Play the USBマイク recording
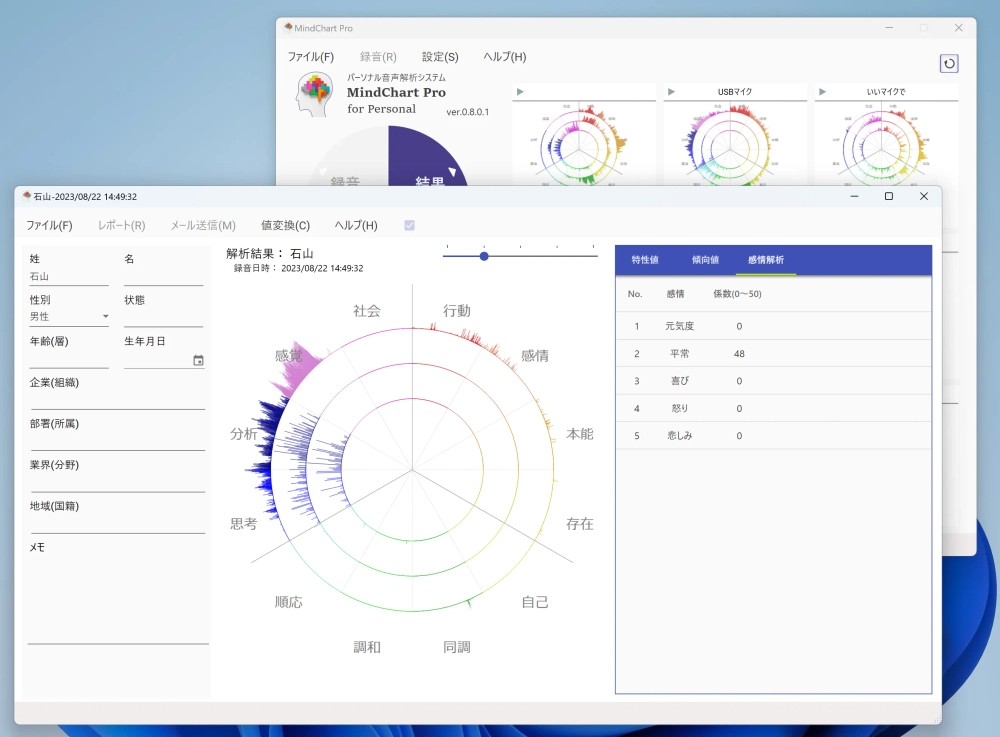Viewport: 1000px width, 737px height. [671, 92]
